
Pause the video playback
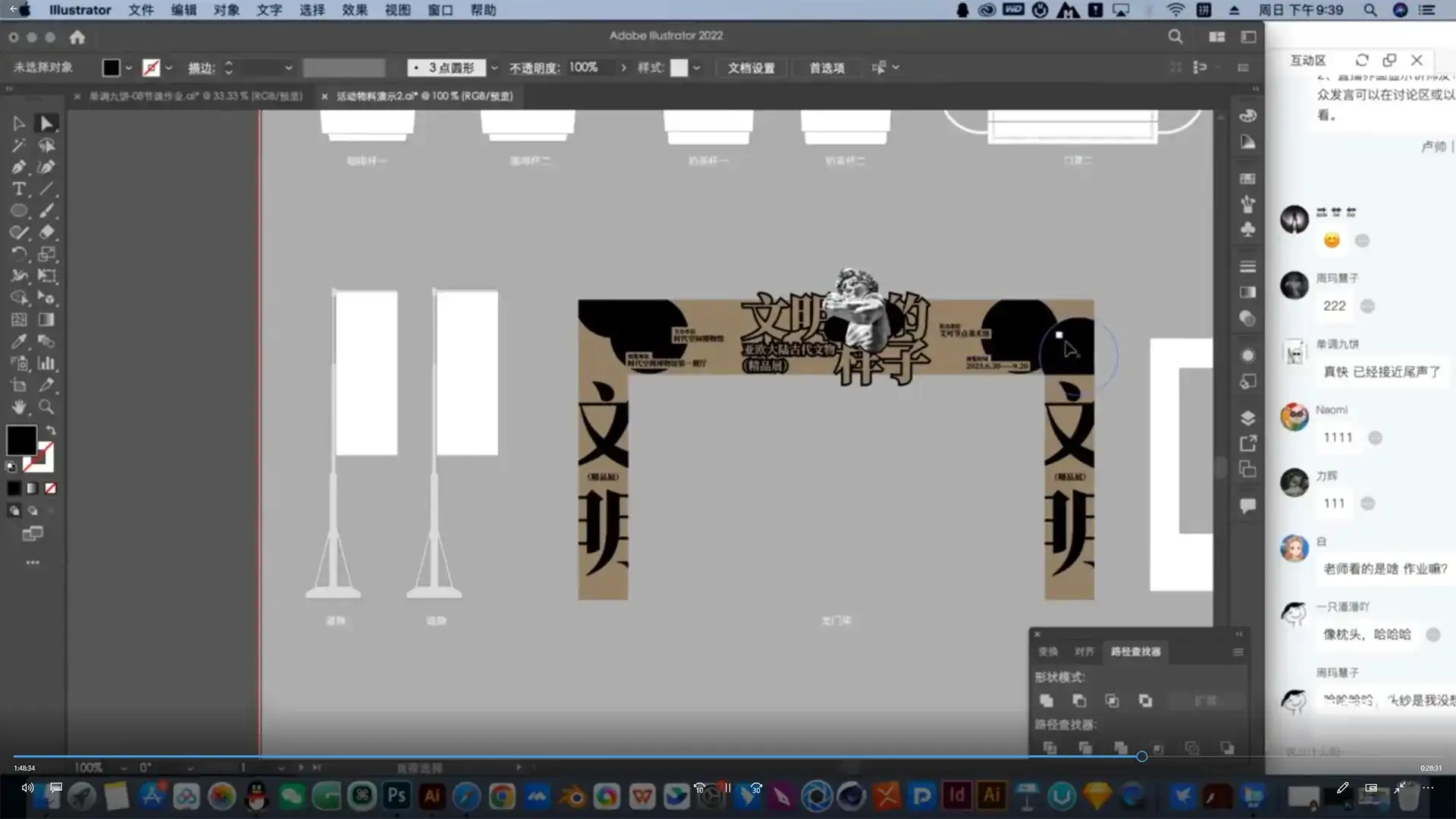(x=727, y=788)
